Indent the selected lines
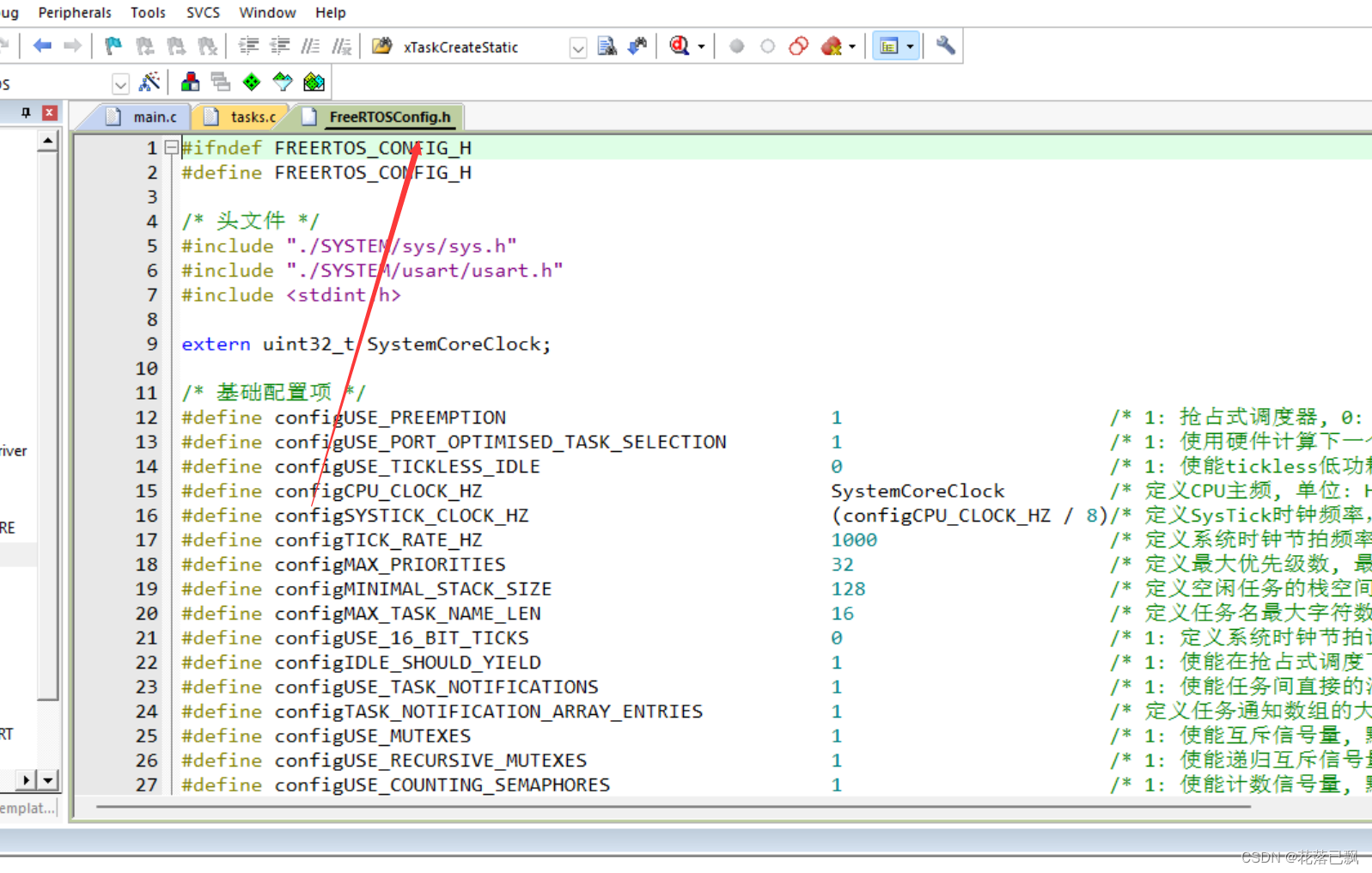The image size is (1372, 873). [248, 46]
